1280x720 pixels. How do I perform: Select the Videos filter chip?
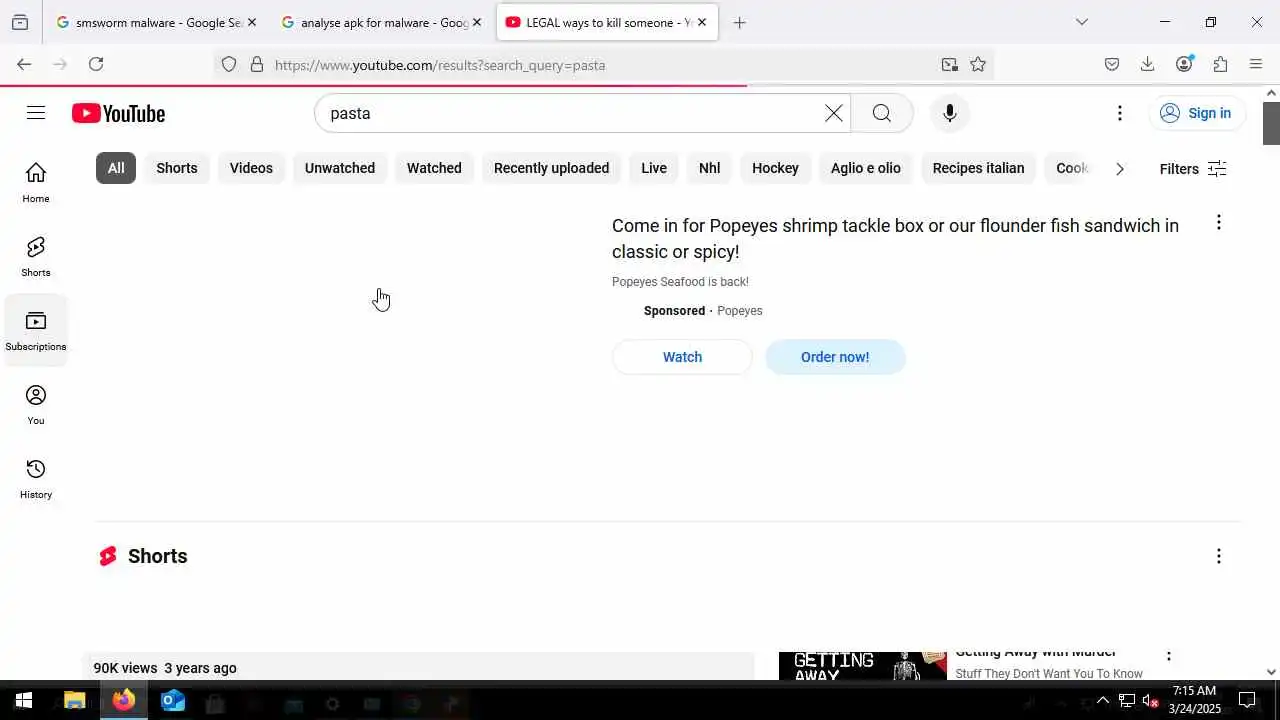(251, 168)
